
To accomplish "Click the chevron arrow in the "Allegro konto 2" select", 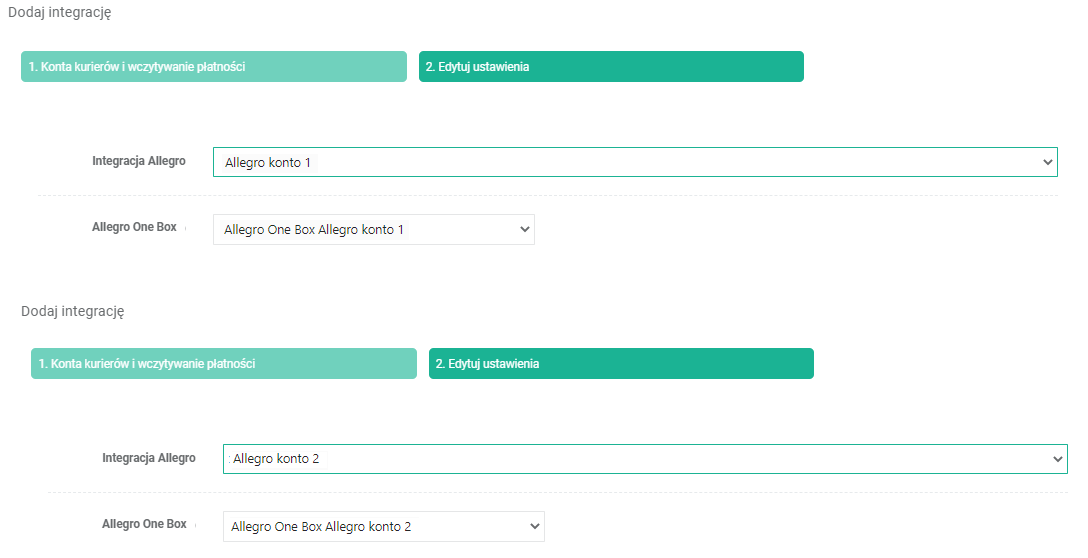I will pyautogui.click(x=1057, y=459).
